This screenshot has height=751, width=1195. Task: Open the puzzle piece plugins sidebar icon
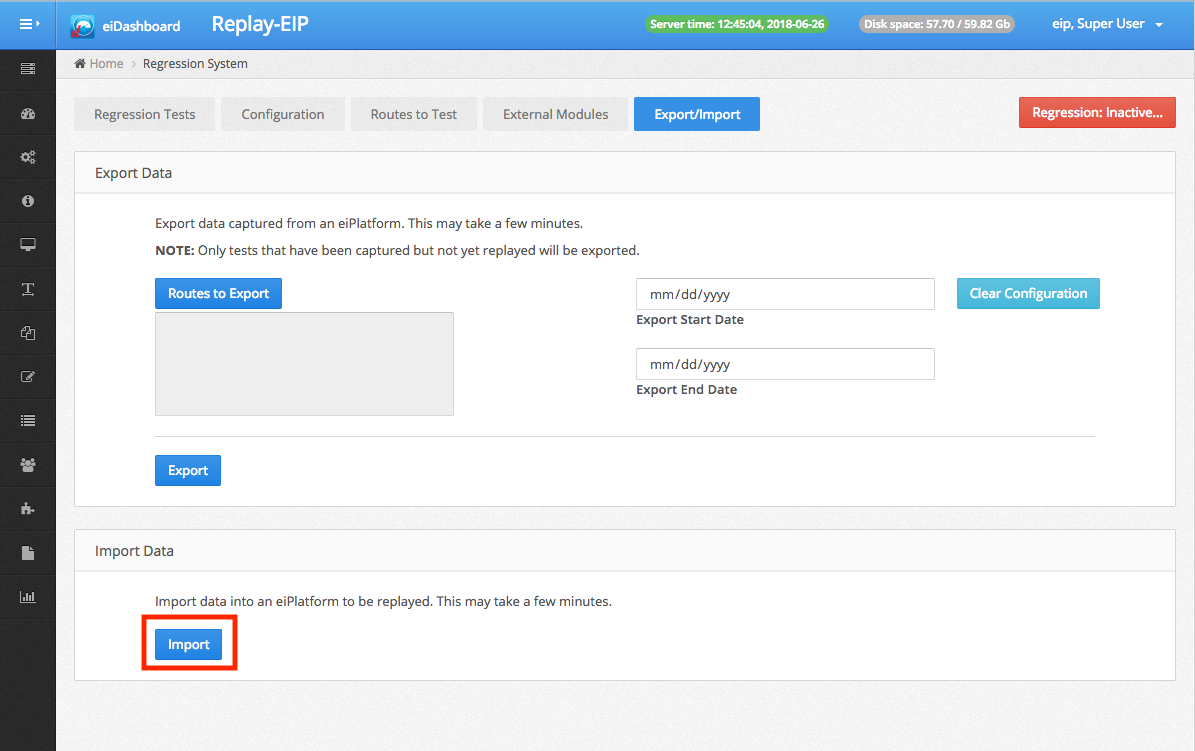[28, 509]
